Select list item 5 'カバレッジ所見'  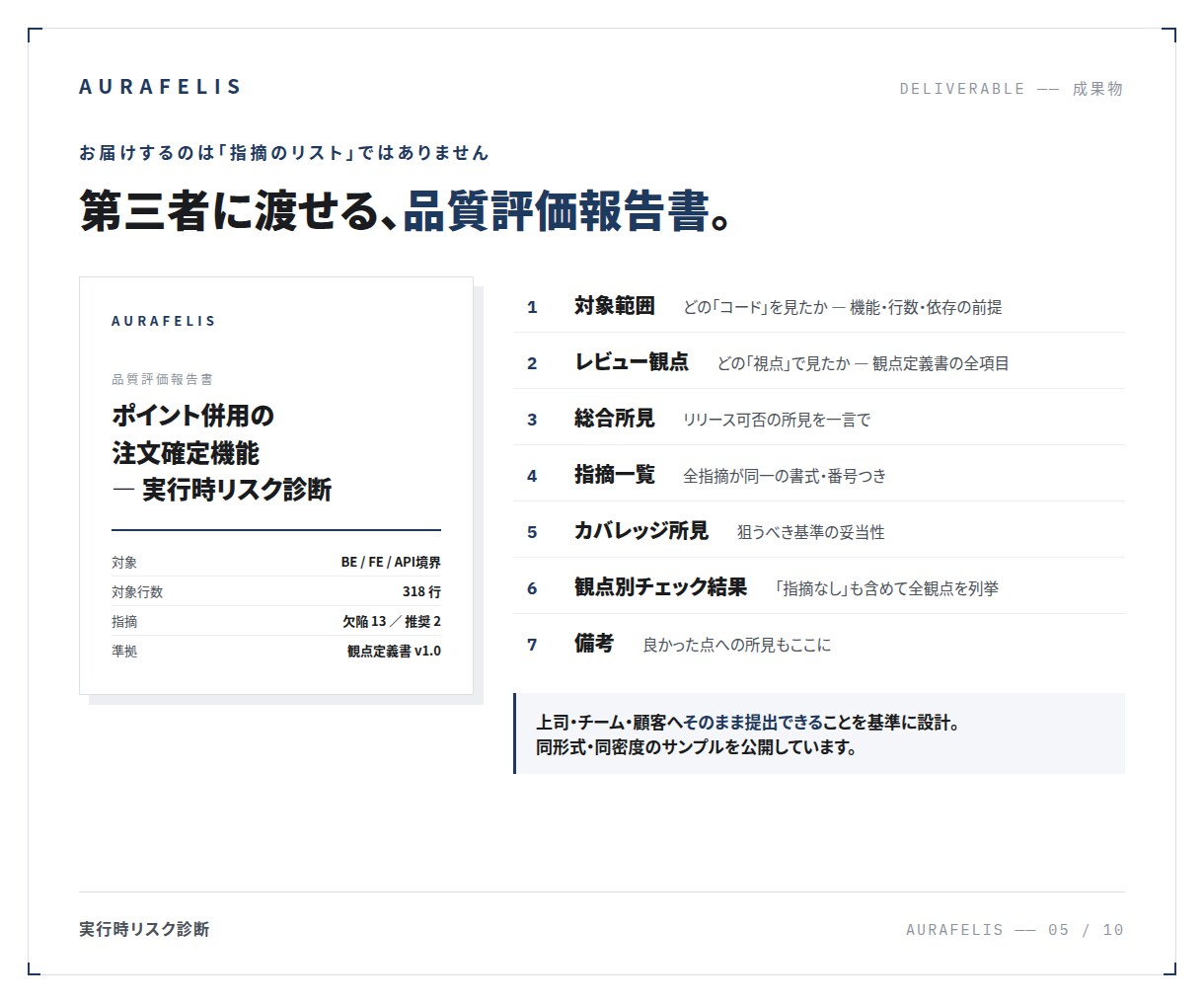click(819, 531)
